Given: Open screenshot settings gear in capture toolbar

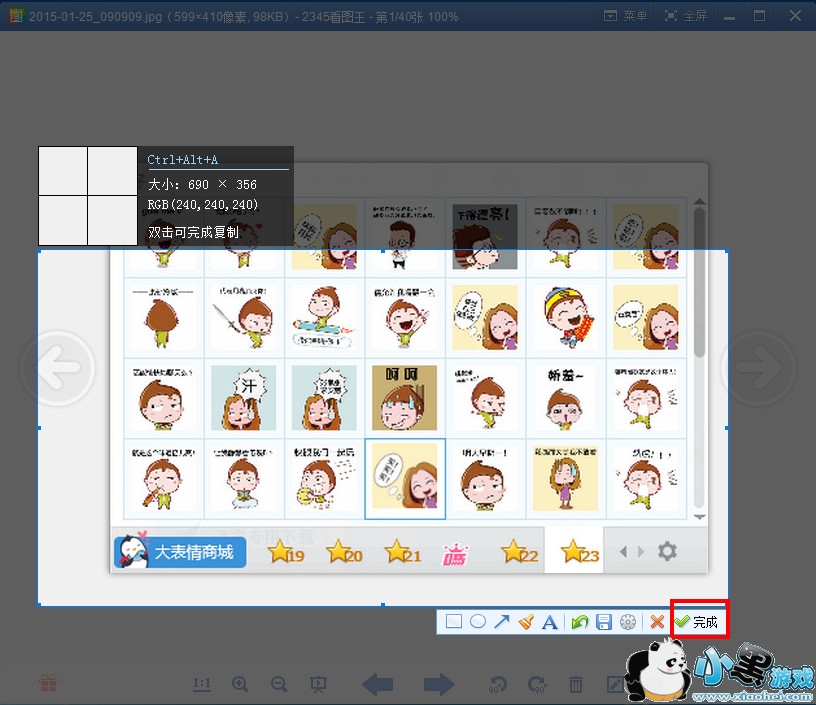Looking at the screenshot, I should pyautogui.click(x=628, y=622).
